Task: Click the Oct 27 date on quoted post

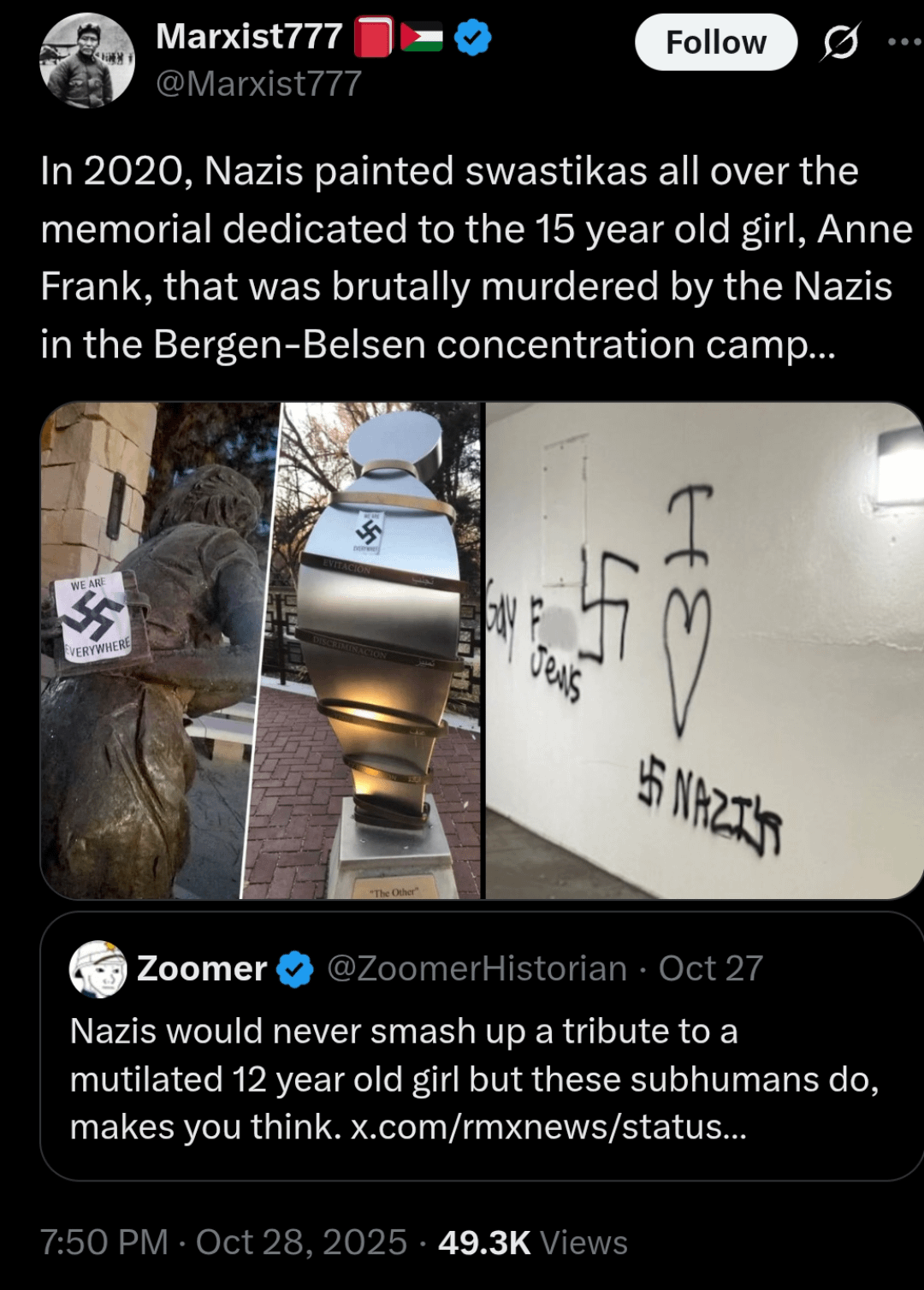Action: 710,969
